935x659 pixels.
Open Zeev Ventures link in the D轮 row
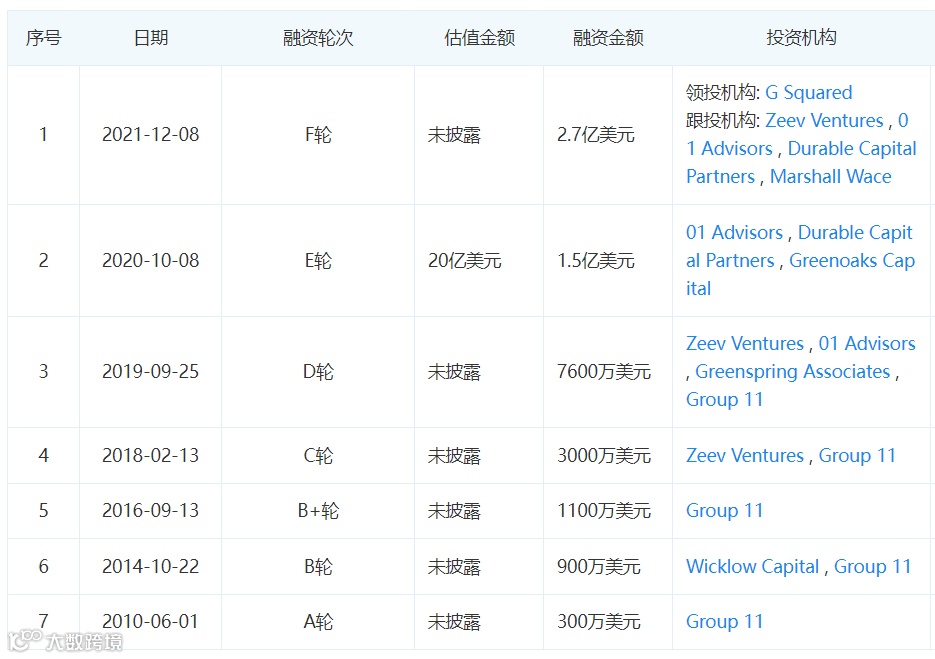pos(745,344)
